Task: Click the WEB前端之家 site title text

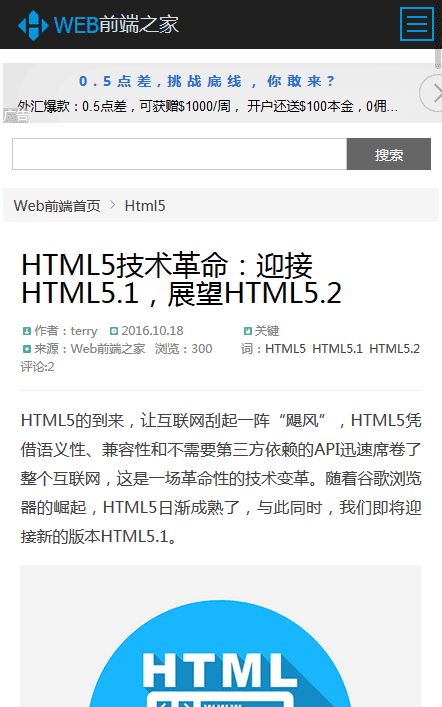Action: pos(116,24)
